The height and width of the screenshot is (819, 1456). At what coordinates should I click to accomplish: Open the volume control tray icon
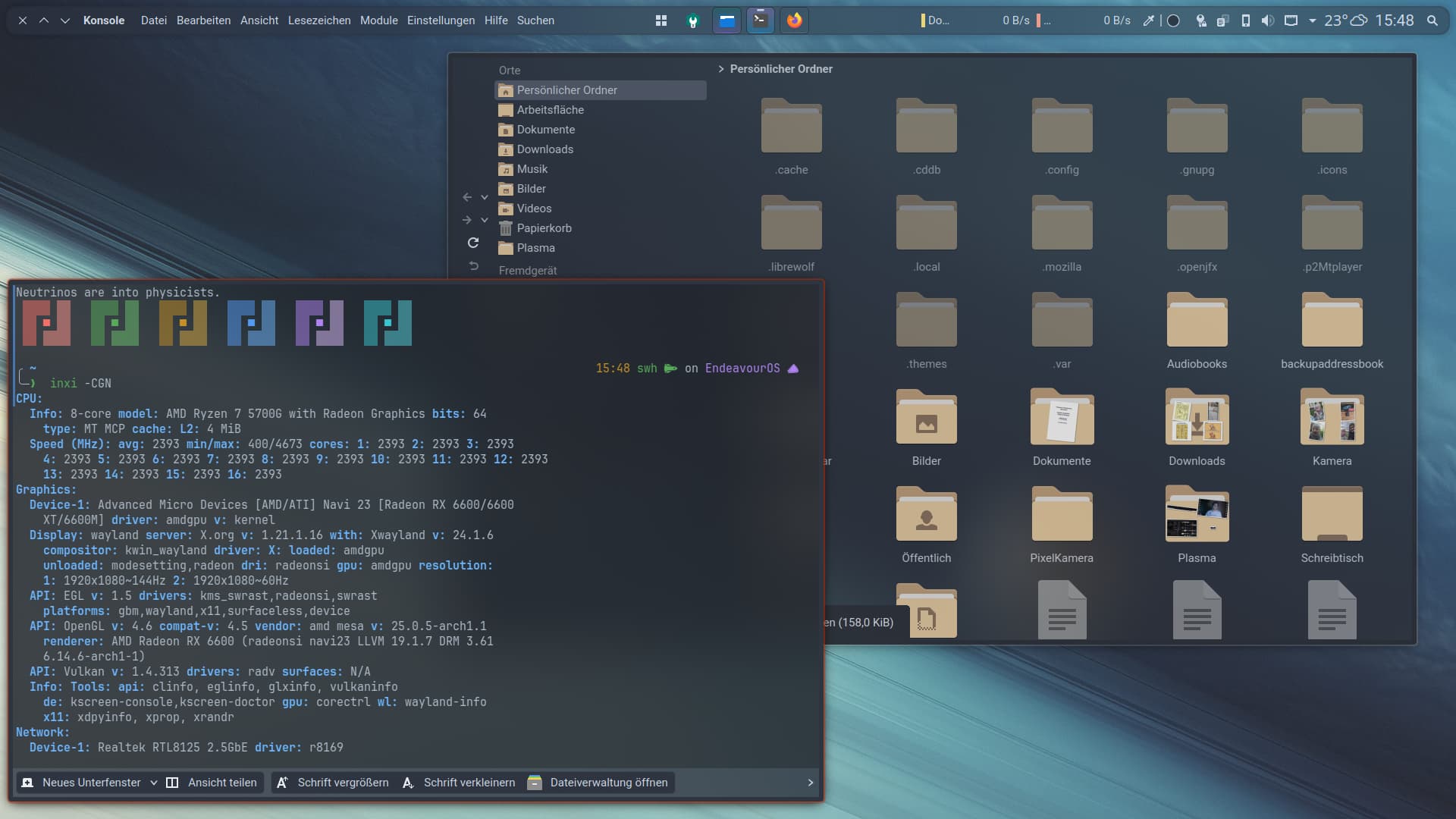[x=1267, y=20]
